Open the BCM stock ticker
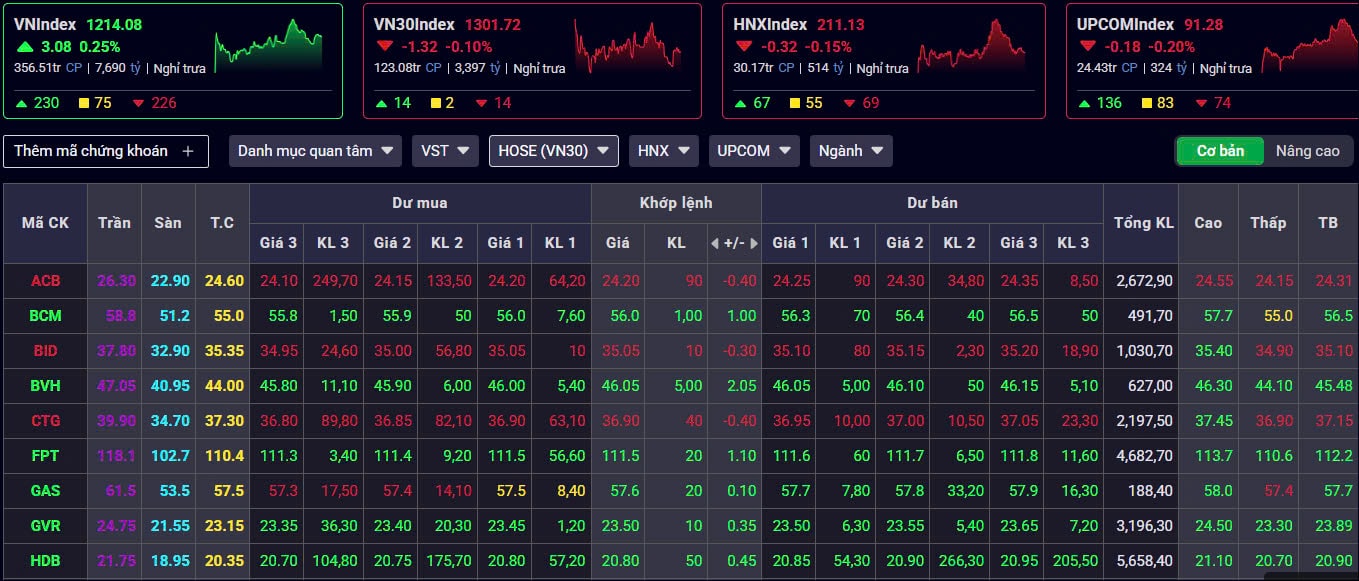1359x581 pixels. point(45,316)
